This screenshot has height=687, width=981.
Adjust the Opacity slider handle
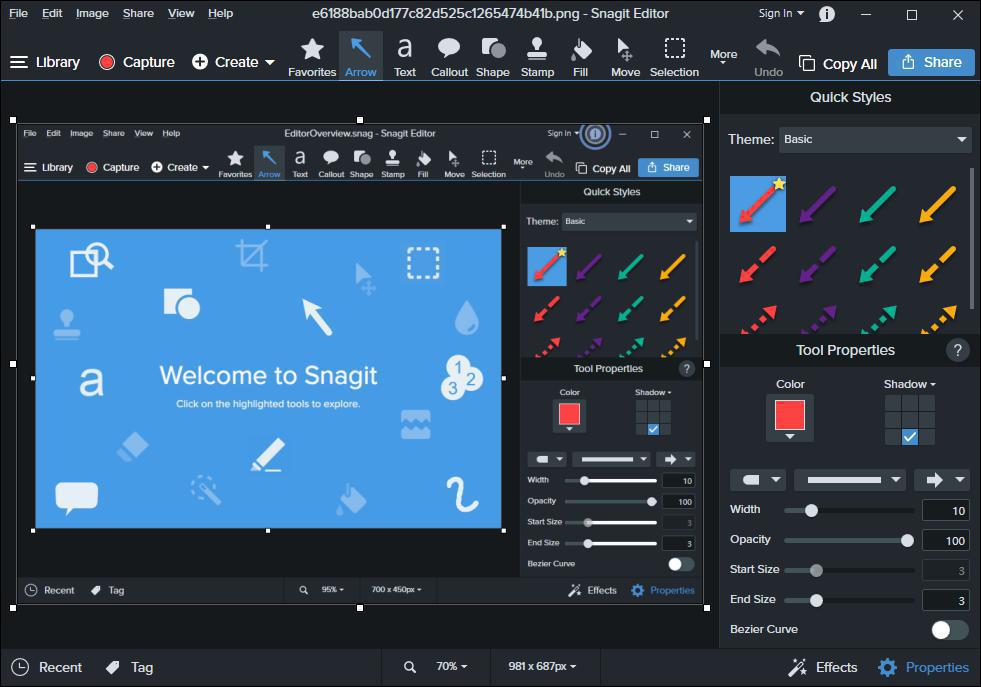[x=907, y=541]
